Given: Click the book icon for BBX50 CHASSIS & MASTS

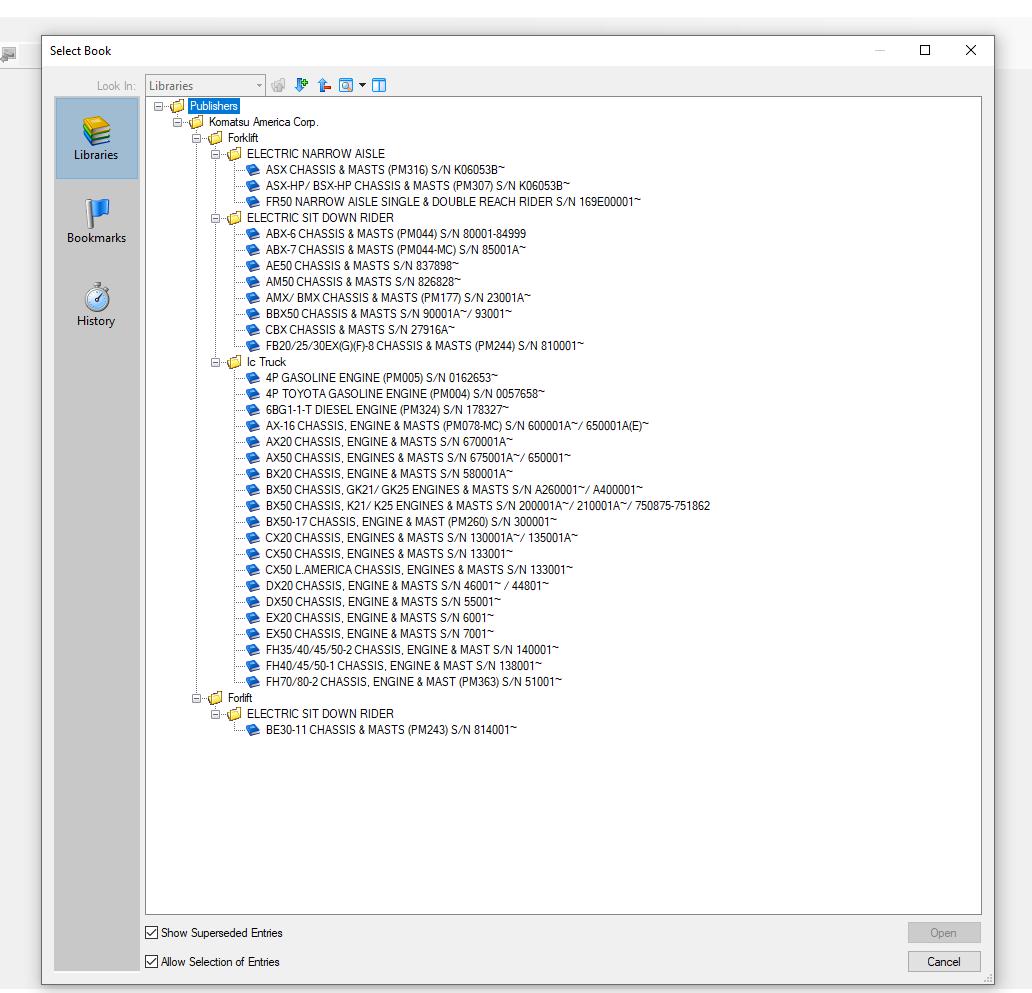Looking at the screenshot, I should point(253,314).
